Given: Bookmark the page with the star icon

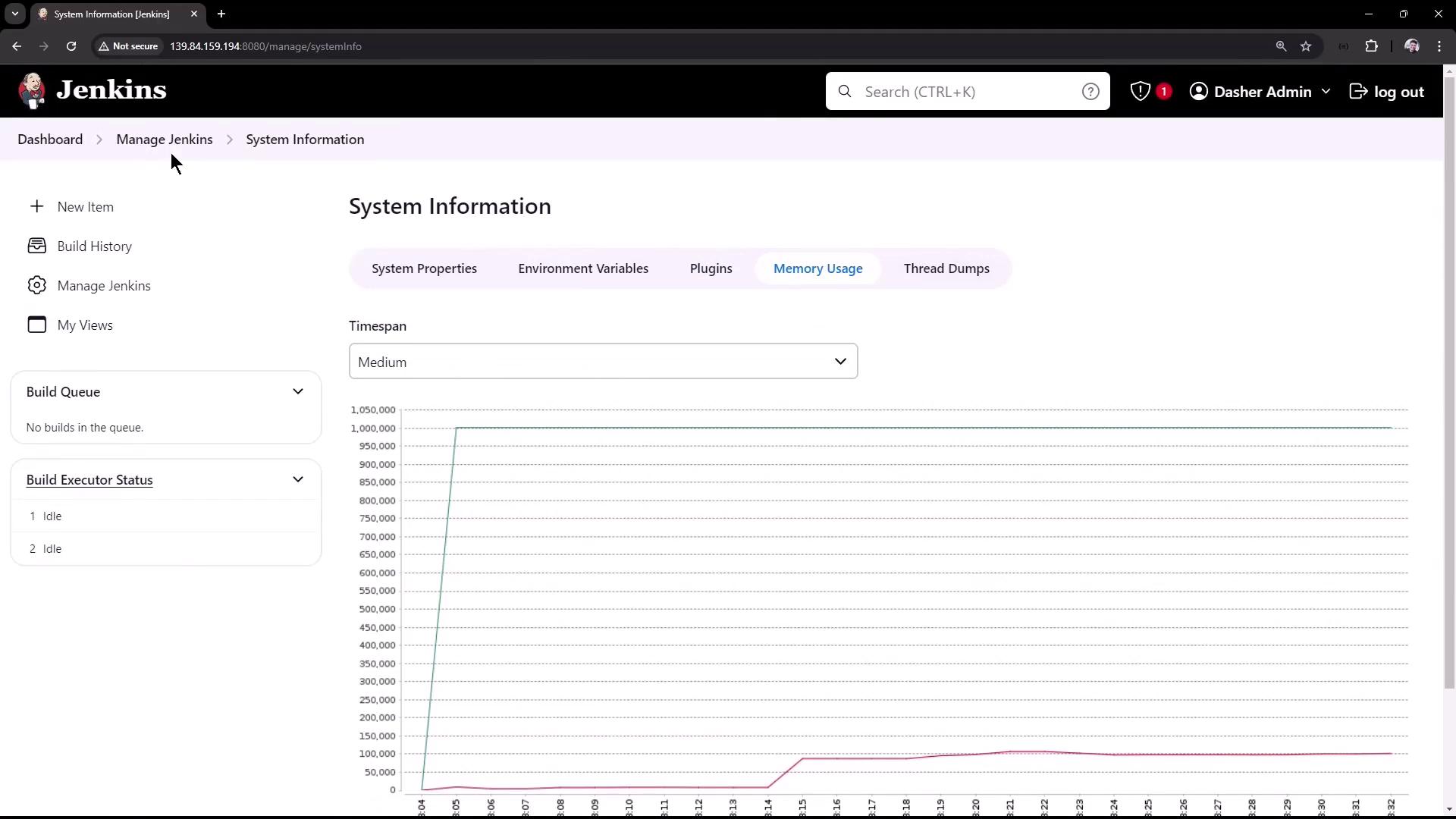Looking at the screenshot, I should 1305,46.
